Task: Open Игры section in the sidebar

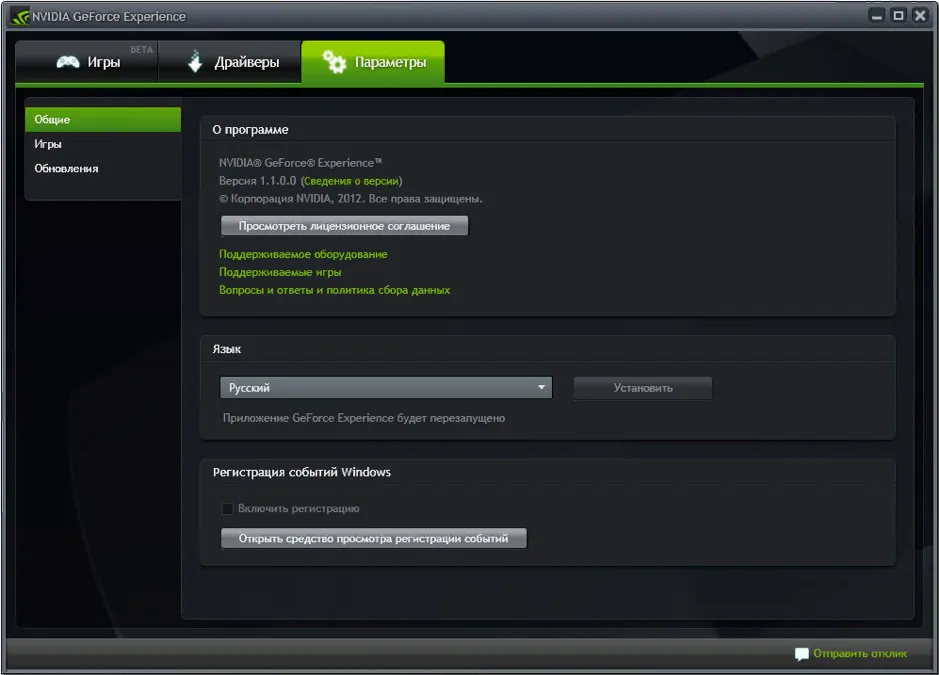Action: click(103, 144)
